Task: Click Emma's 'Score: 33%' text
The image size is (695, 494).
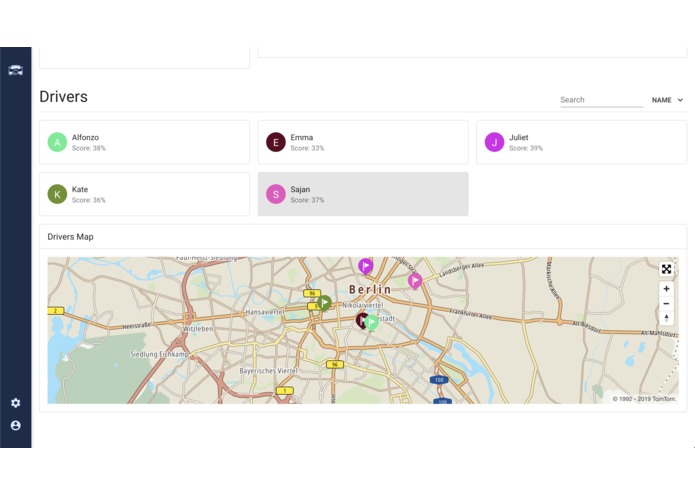Action: coord(307,148)
